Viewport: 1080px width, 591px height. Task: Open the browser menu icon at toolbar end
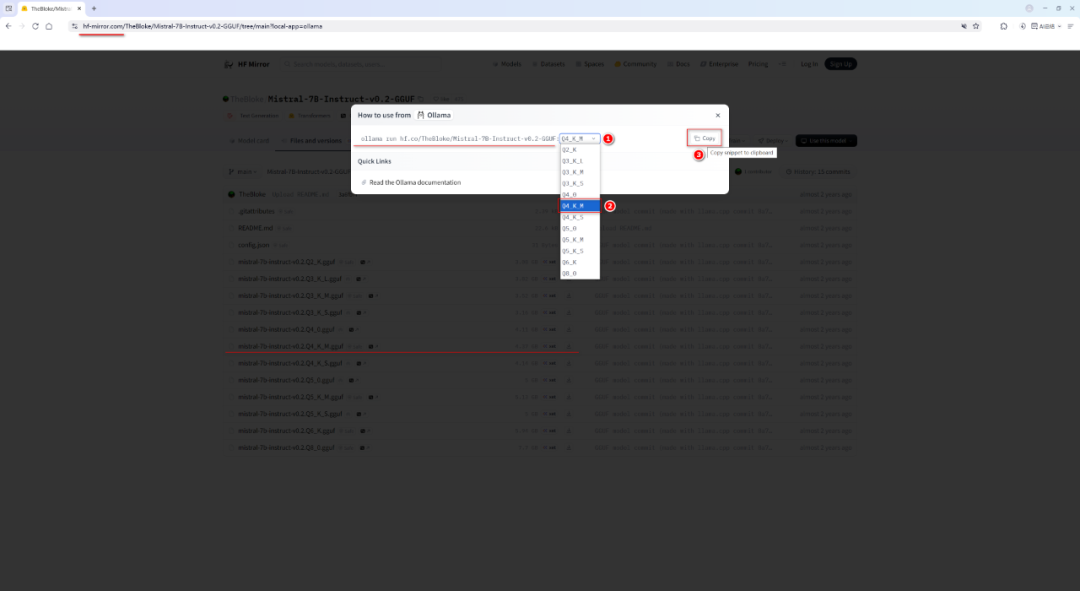click(x=1070, y=26)
